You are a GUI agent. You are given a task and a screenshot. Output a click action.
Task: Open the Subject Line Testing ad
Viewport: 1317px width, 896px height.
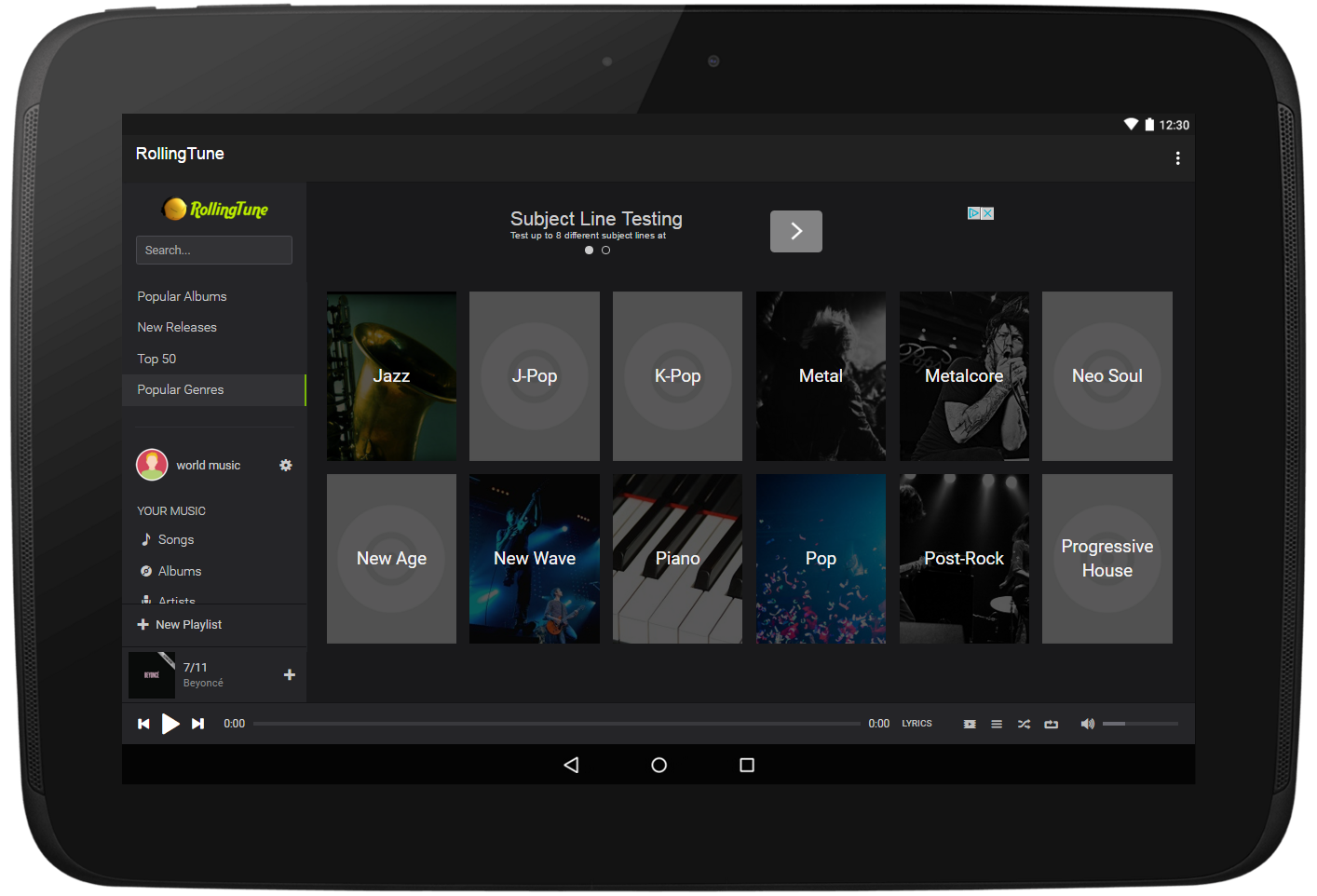(596, 219)
